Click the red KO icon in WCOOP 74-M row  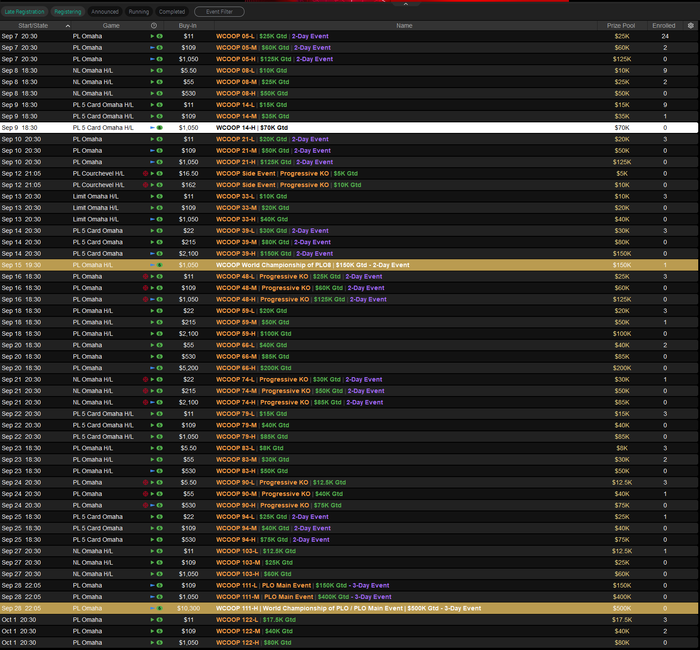click(146, 391)
